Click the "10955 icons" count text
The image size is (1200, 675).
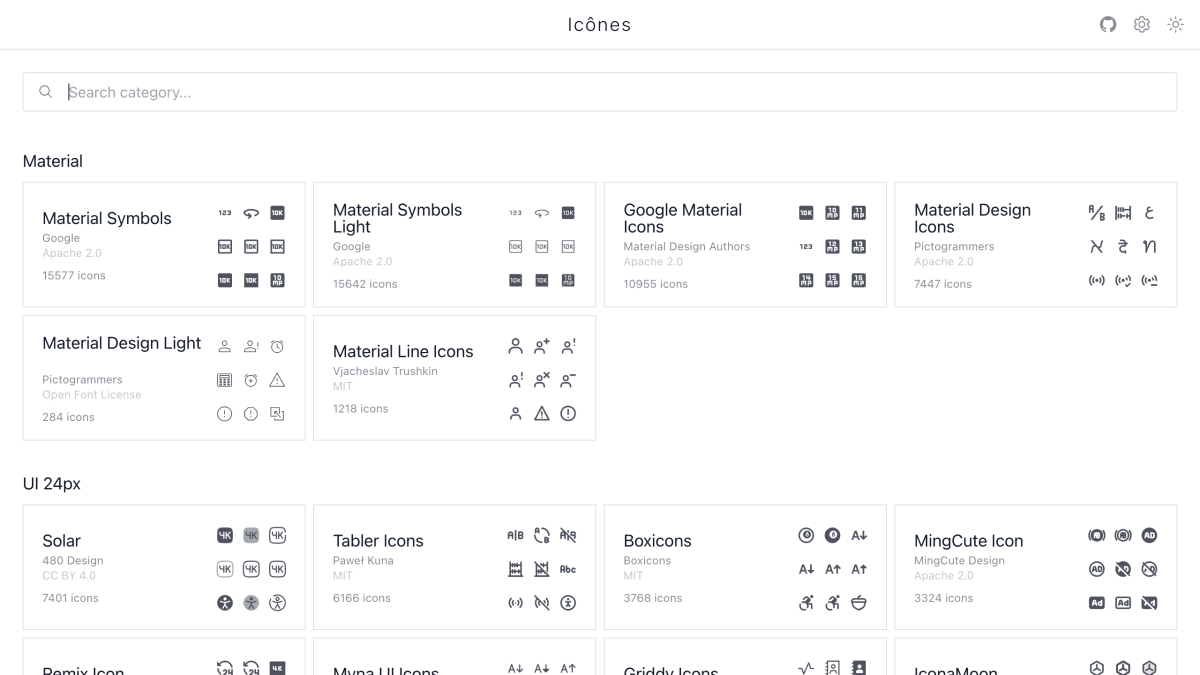coord(656,284)
